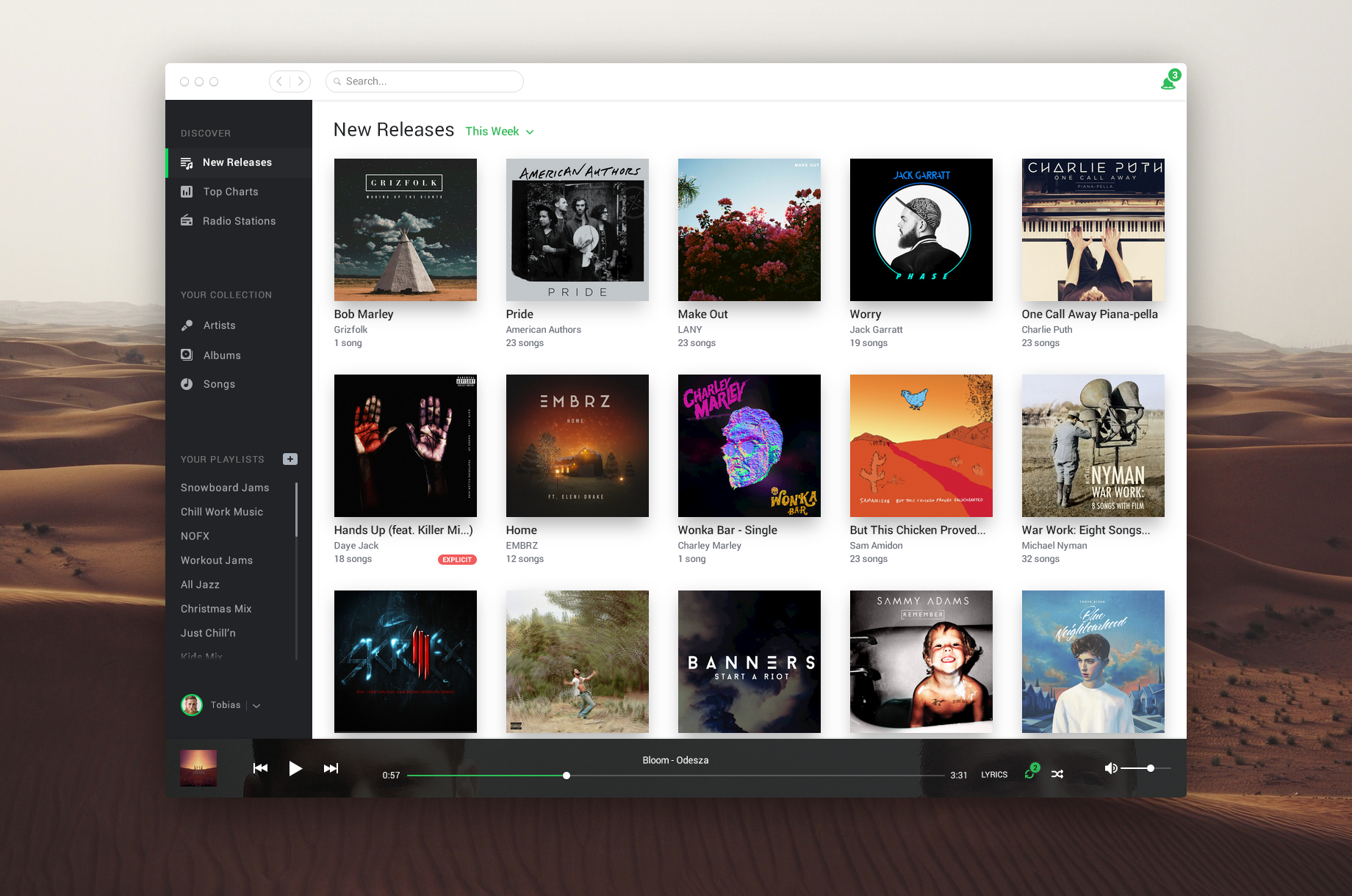
Task: Open Top Charts section
Action: [240, 192]
